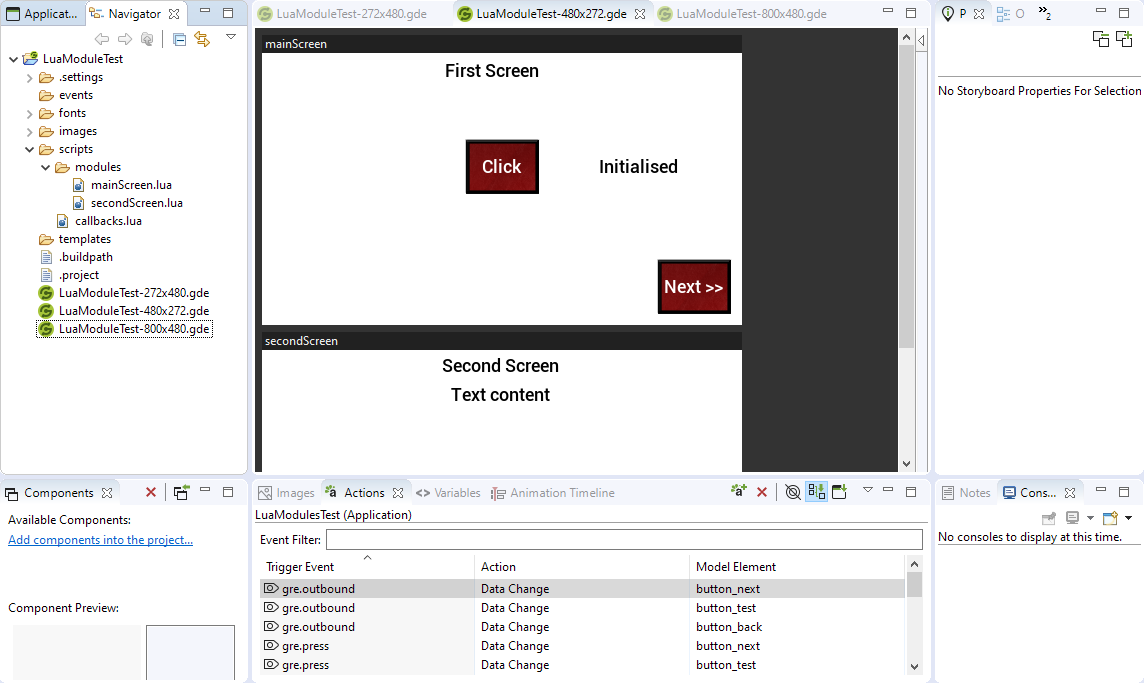This screenshot has width=1144, height=683.
Task: Open the Navigator view menu dropdown
Action: (231, 37)
